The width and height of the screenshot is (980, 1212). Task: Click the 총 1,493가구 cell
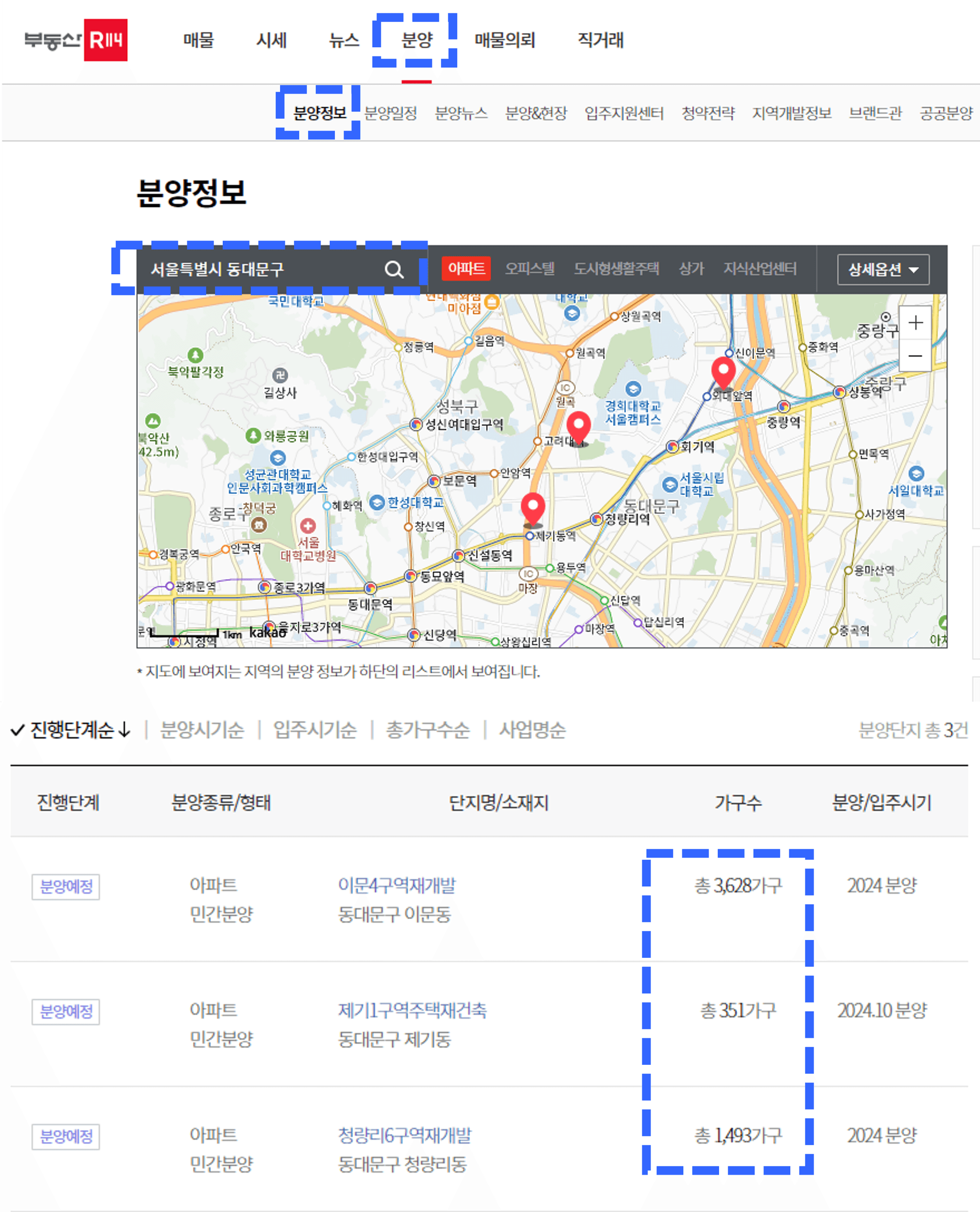pyautogui.click(x=738, y=1135)
